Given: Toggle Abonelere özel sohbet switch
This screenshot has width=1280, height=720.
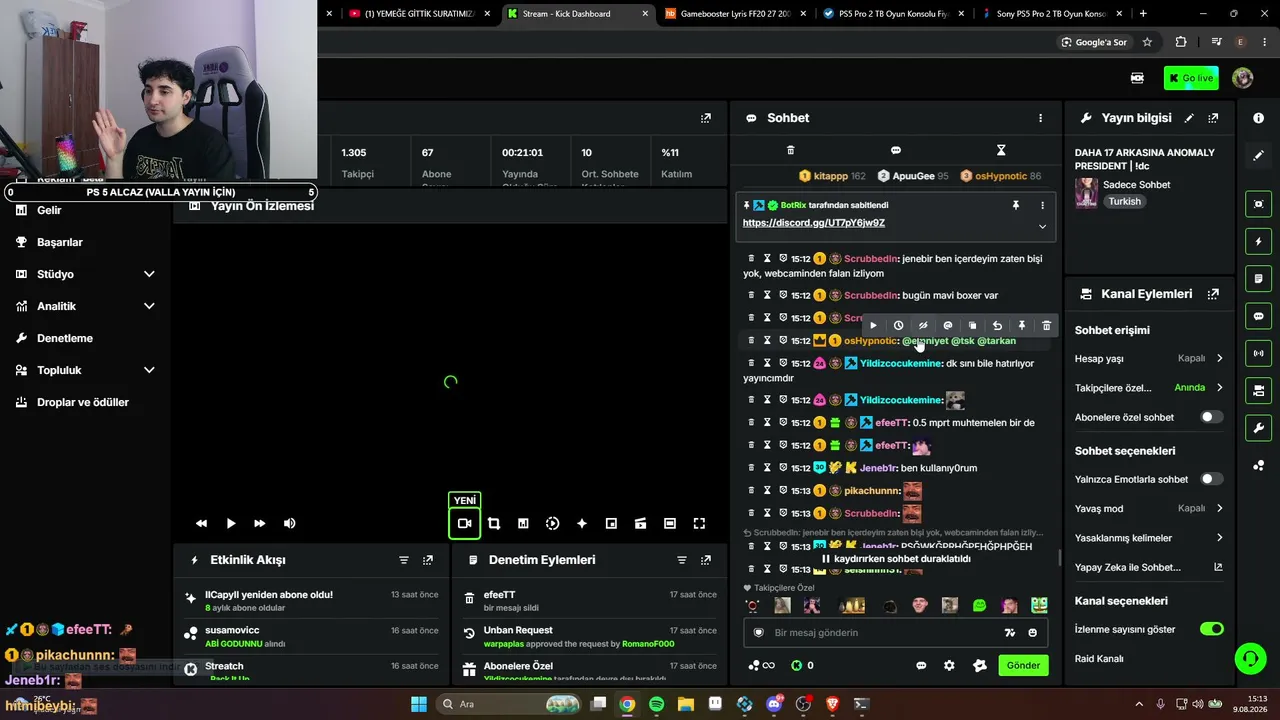Looking at the screenshot, I should tap(1211, 417).
